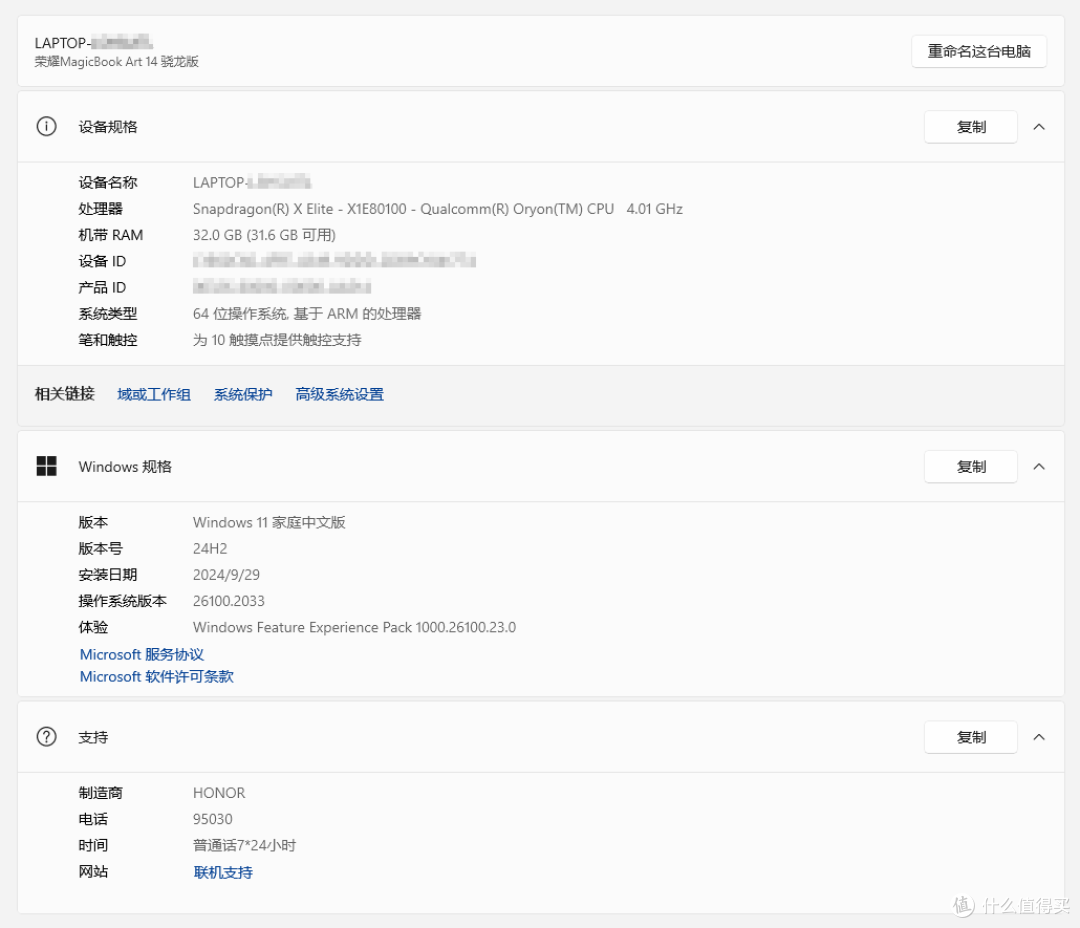Viewport: 1080px width, 928px height.
Task: Click the 荣耀MagicBook Art 14 骁龙版 model name
Action: pos(117,62)
